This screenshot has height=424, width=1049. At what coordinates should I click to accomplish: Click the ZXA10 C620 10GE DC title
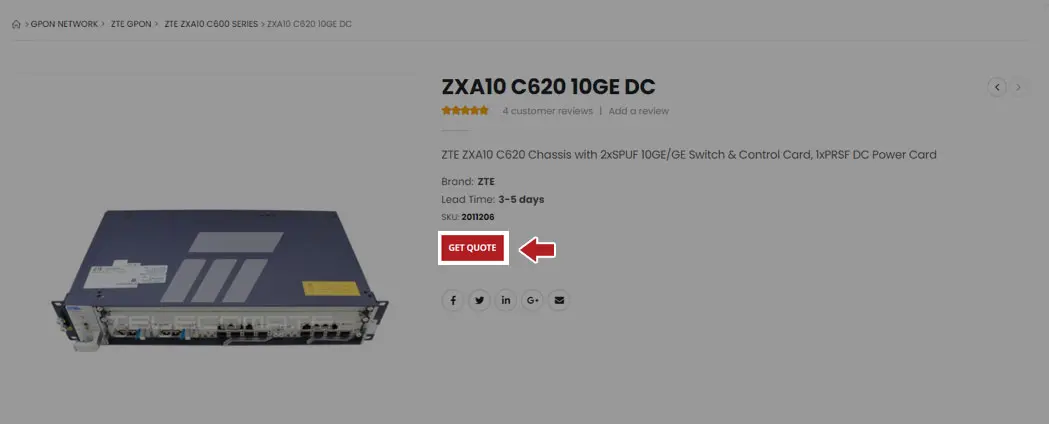(548, 87)
